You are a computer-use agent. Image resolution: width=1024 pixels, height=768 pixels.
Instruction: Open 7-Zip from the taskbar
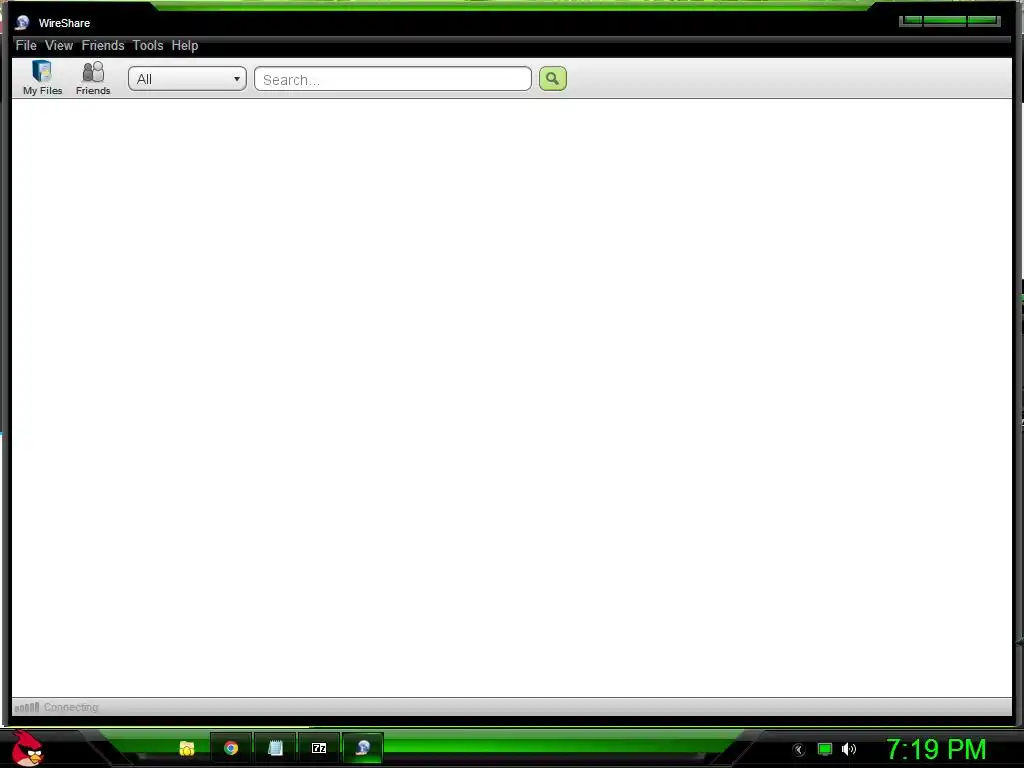click(x=319, y=748)
